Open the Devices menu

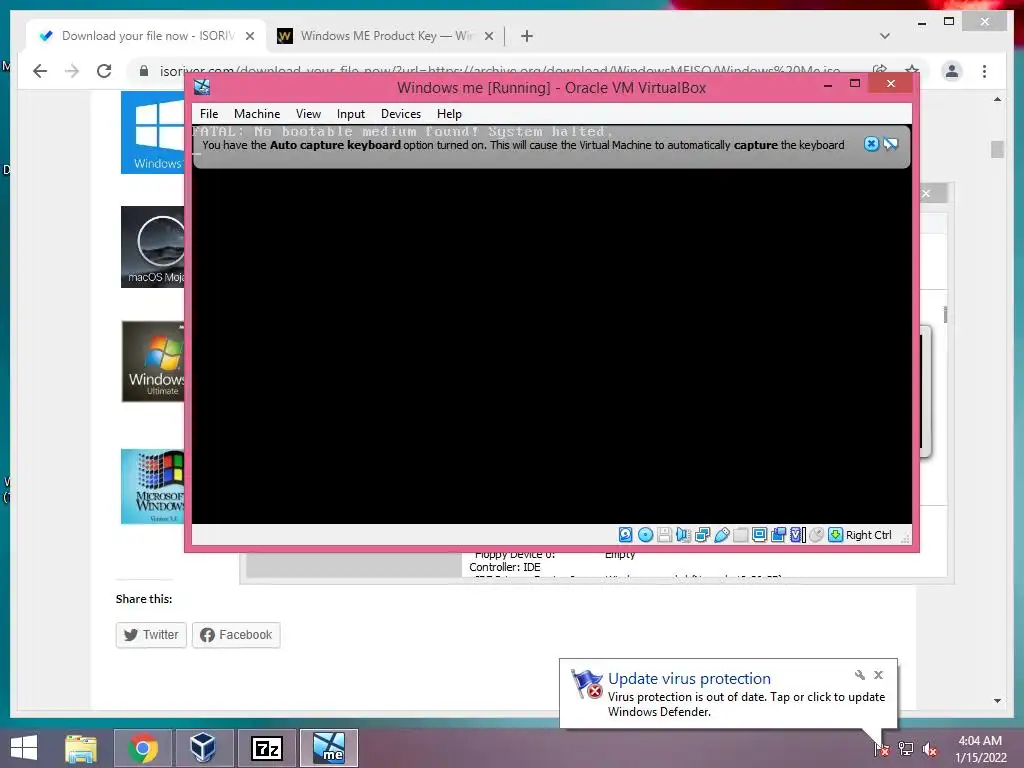pyautogui.click(x=401, y=114)
